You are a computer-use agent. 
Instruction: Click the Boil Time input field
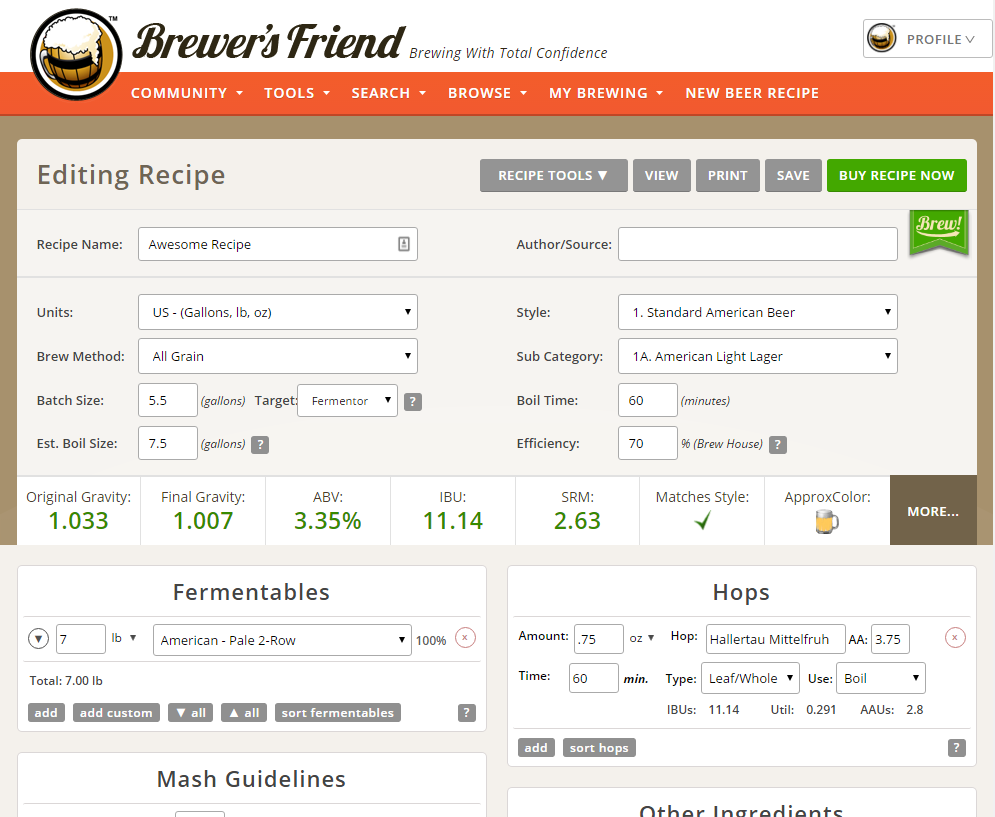coord(647,400)
